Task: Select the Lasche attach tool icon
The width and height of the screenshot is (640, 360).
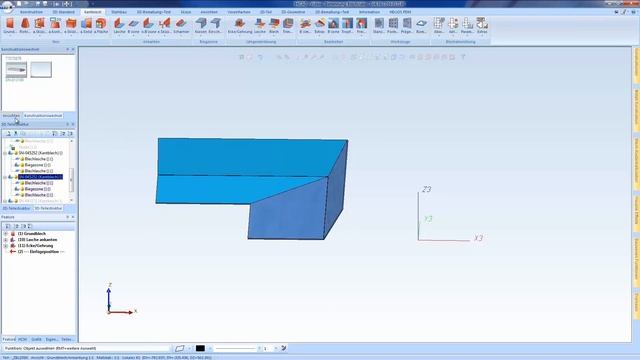Action: [119, 23]
